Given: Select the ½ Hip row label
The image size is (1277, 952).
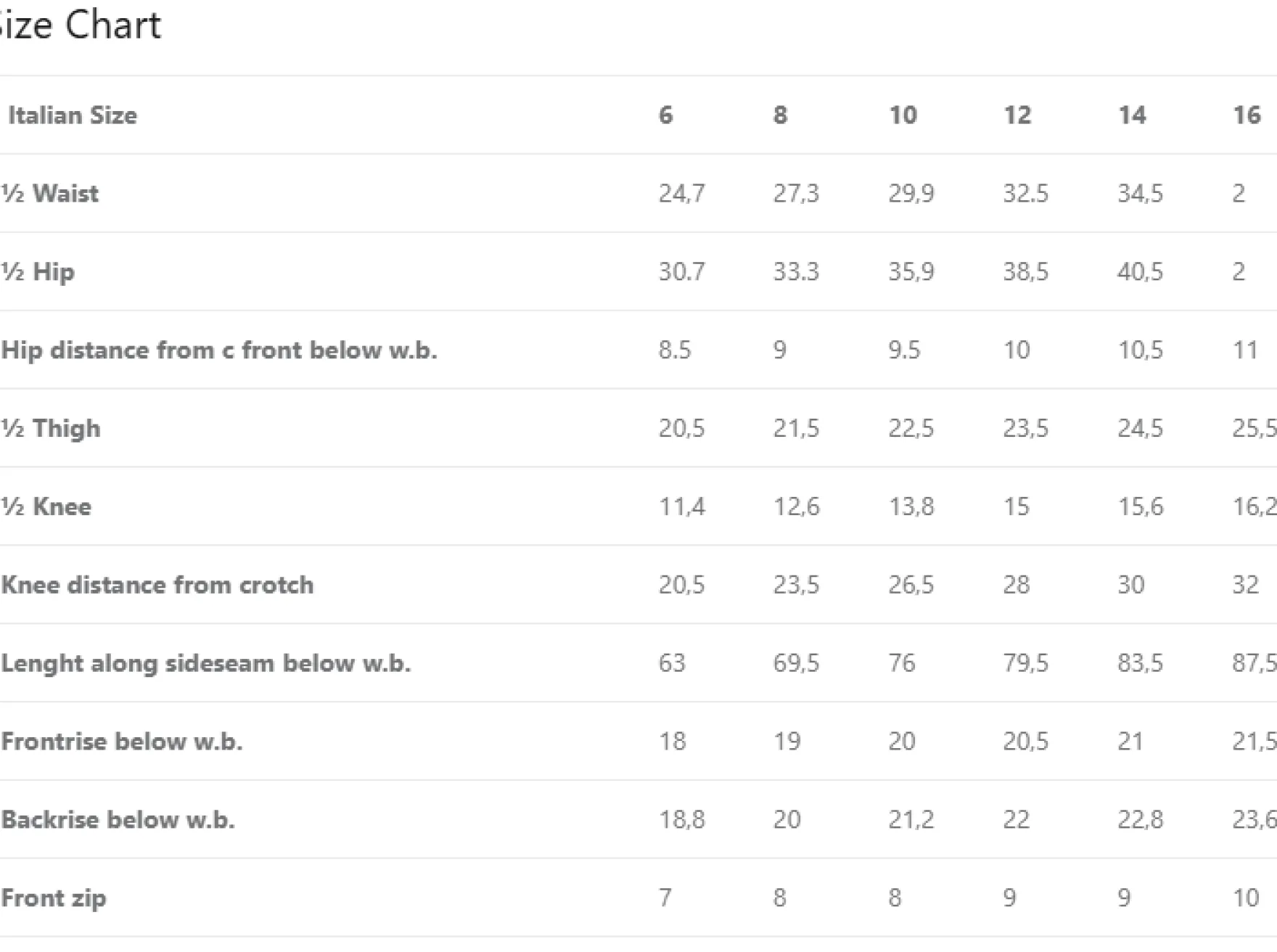Looking at the screenshot, I should coord(38,272).
